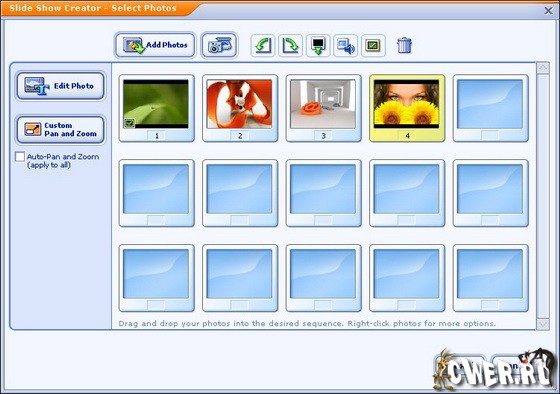Click the photo with speaker audio icon
The width and height of the screenshot is (560, 394).
pos(345,45)
